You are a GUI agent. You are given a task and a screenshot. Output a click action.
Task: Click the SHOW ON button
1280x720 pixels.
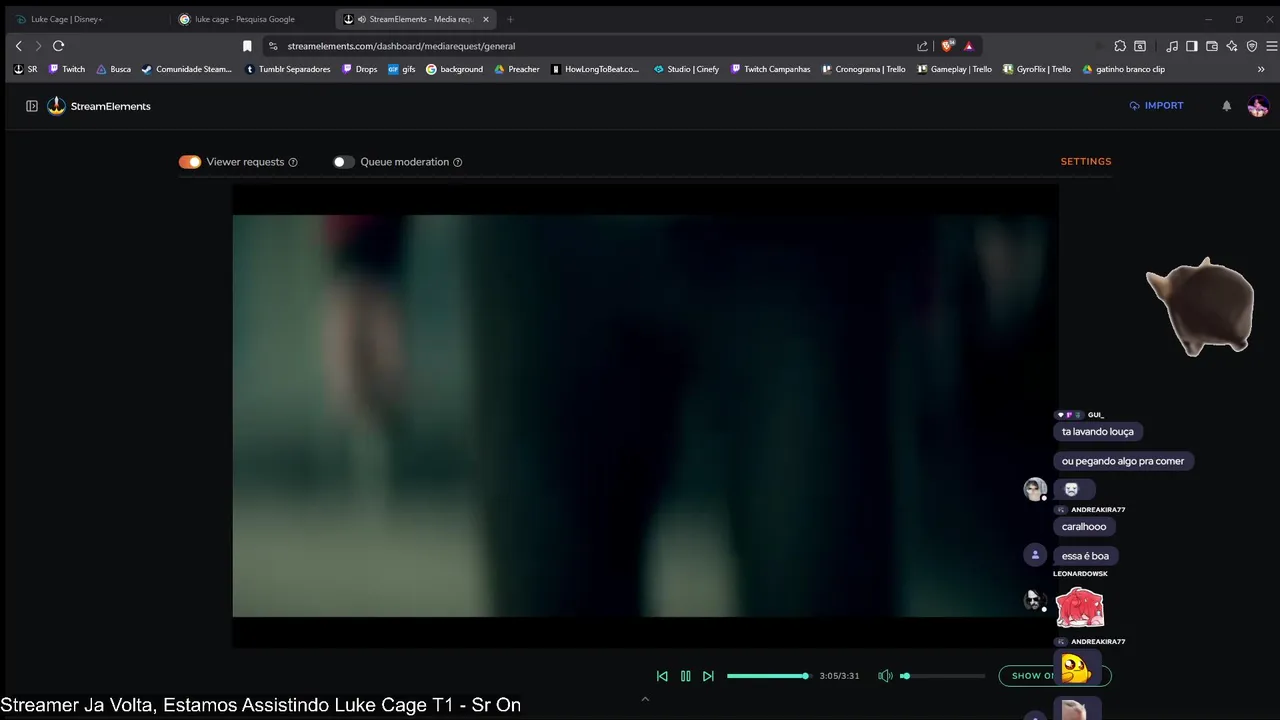(x=1054, y=676)
